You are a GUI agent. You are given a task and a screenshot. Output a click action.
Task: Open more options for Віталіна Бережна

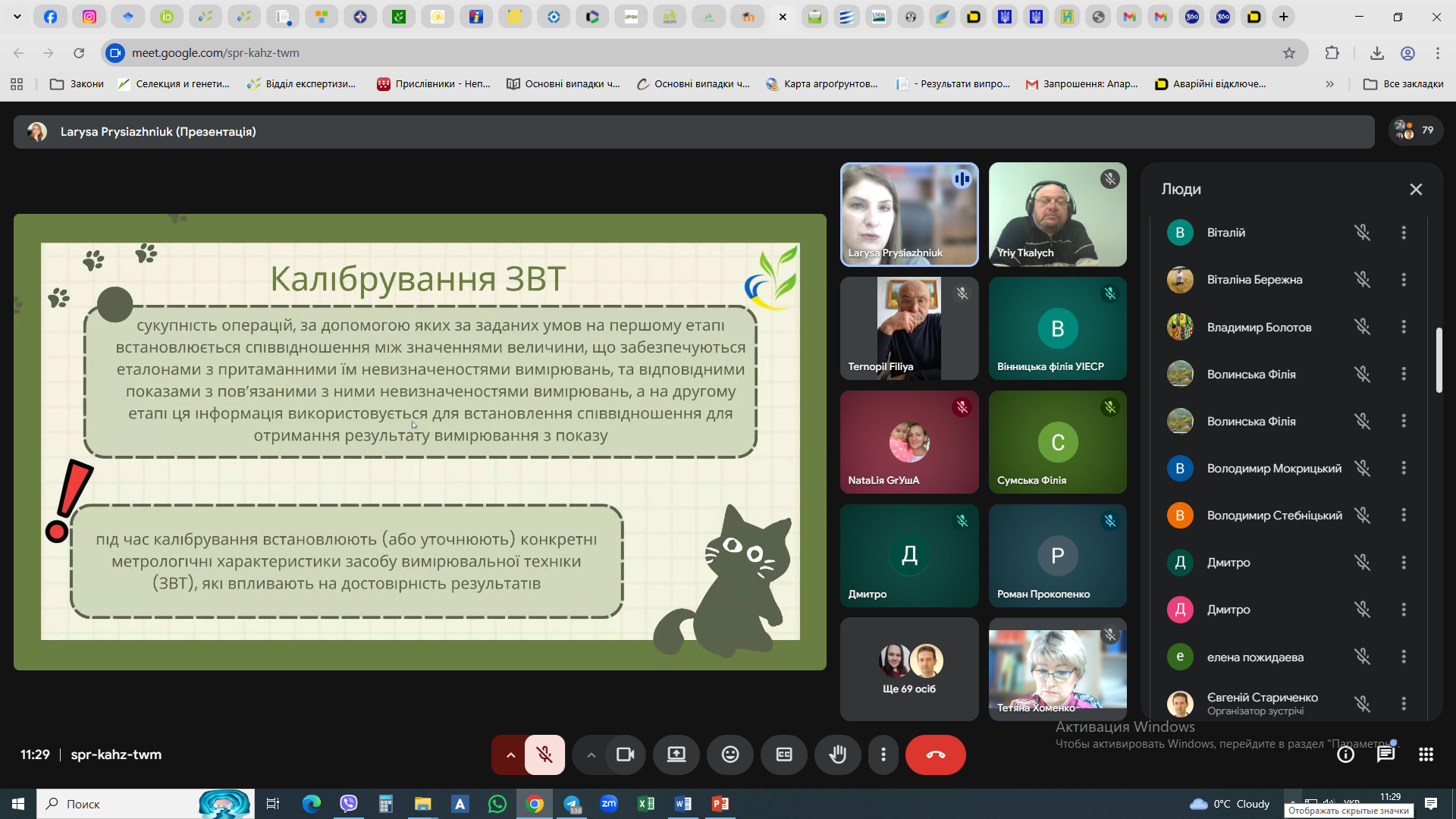tap(1404, 280)
